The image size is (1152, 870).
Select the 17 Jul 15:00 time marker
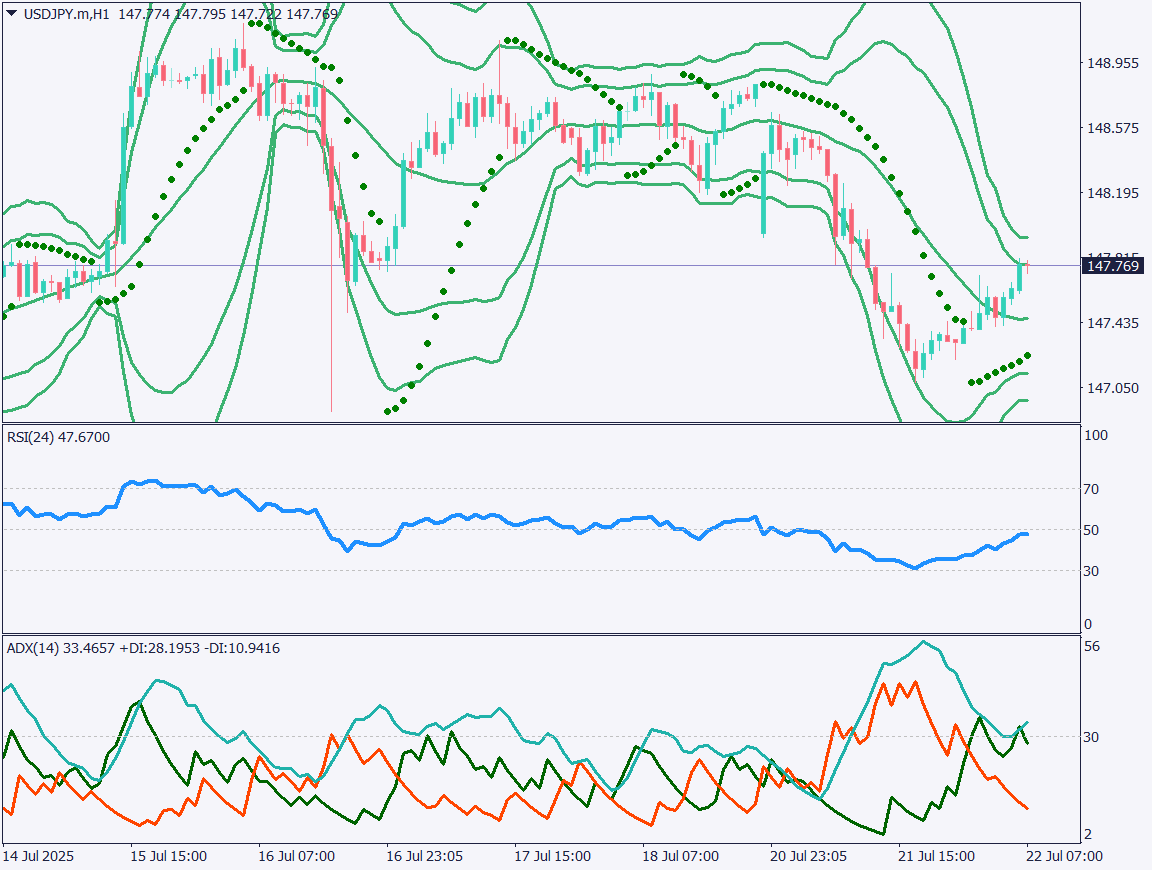550,857
